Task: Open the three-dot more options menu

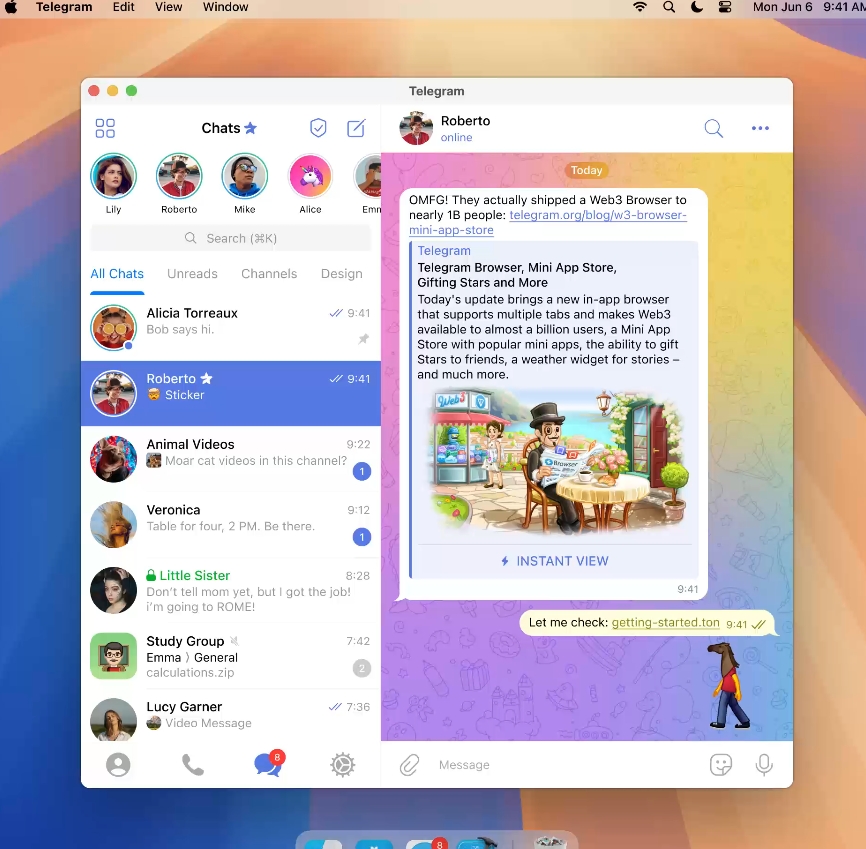Action: point(761,128)
